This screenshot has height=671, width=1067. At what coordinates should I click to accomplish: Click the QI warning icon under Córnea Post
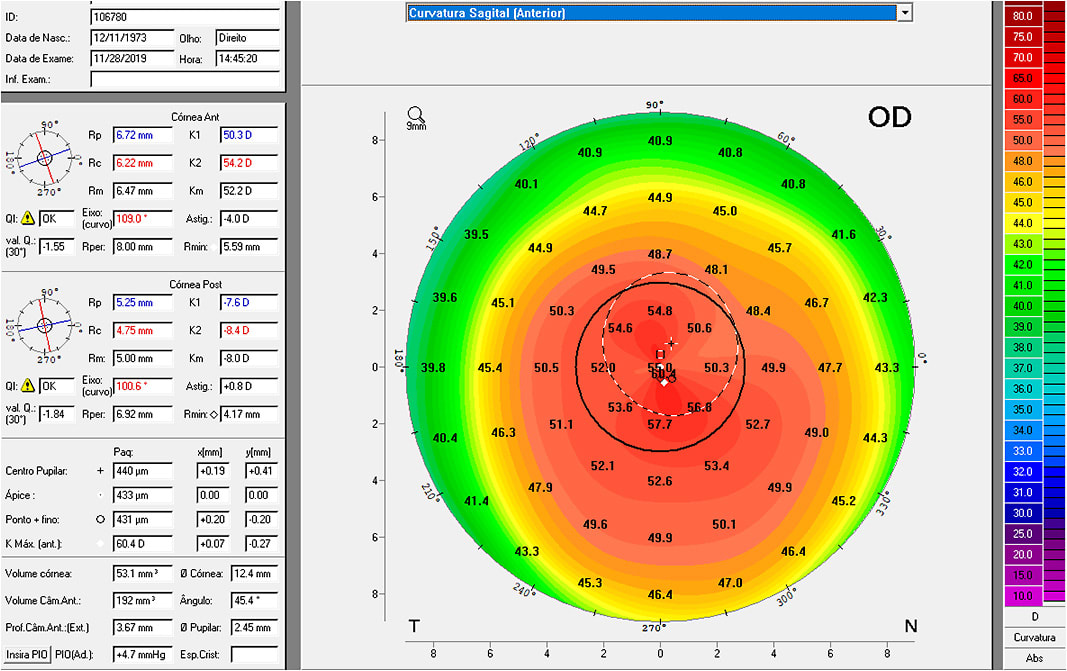(27, 385)
